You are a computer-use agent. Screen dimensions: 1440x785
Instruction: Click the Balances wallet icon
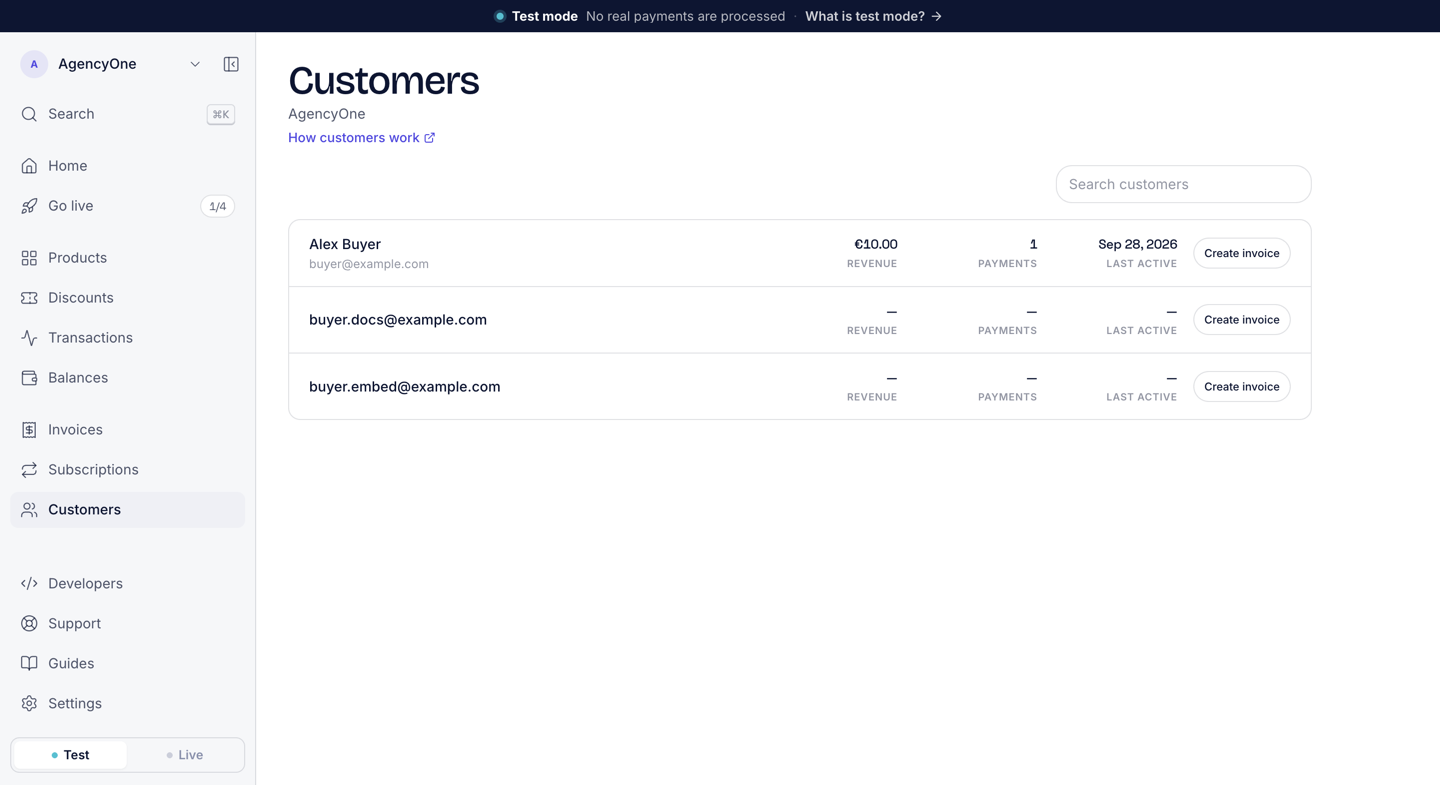pos(29,378)
